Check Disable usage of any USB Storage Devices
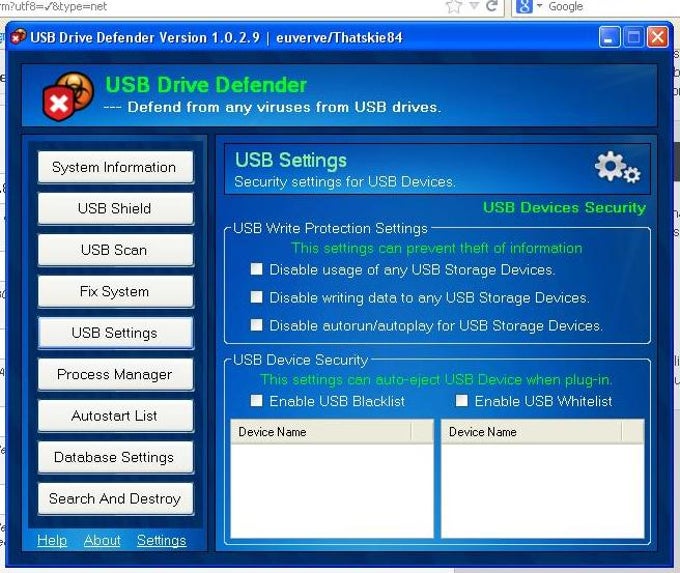The width and height of the screenshot is (680, 573). [256, 269]
